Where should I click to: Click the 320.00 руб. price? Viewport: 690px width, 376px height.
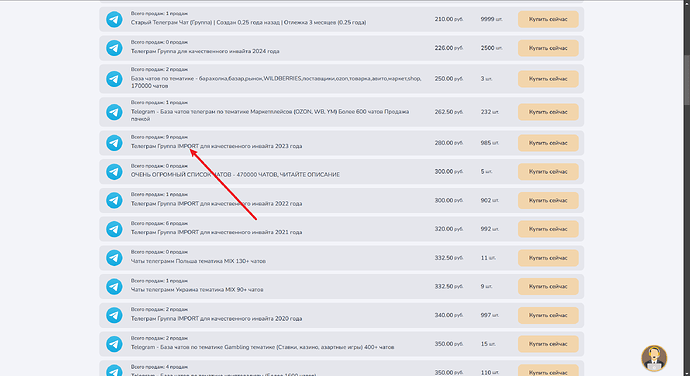point(449,229)
